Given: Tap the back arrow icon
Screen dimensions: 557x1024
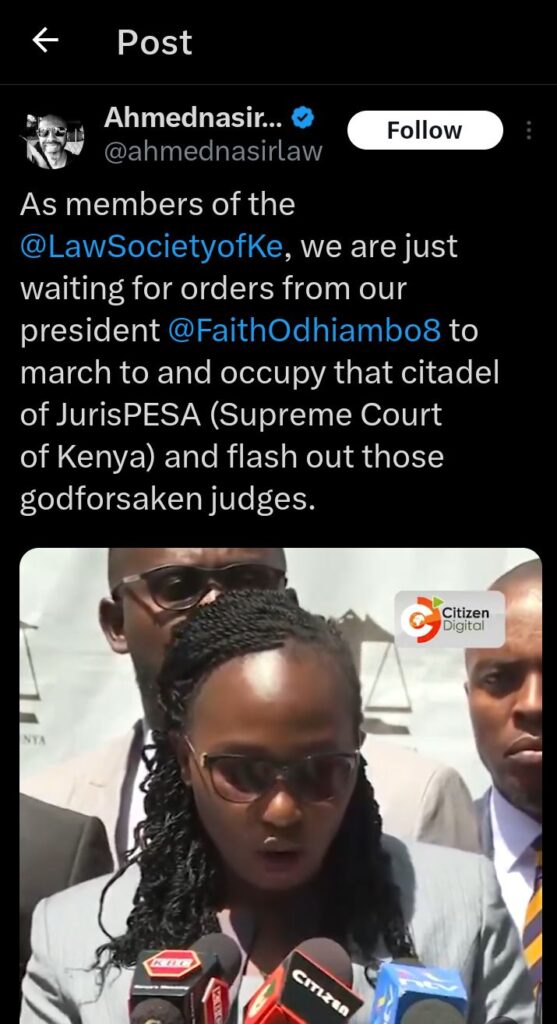Looking at the screenshot, I should coord(45,41).
